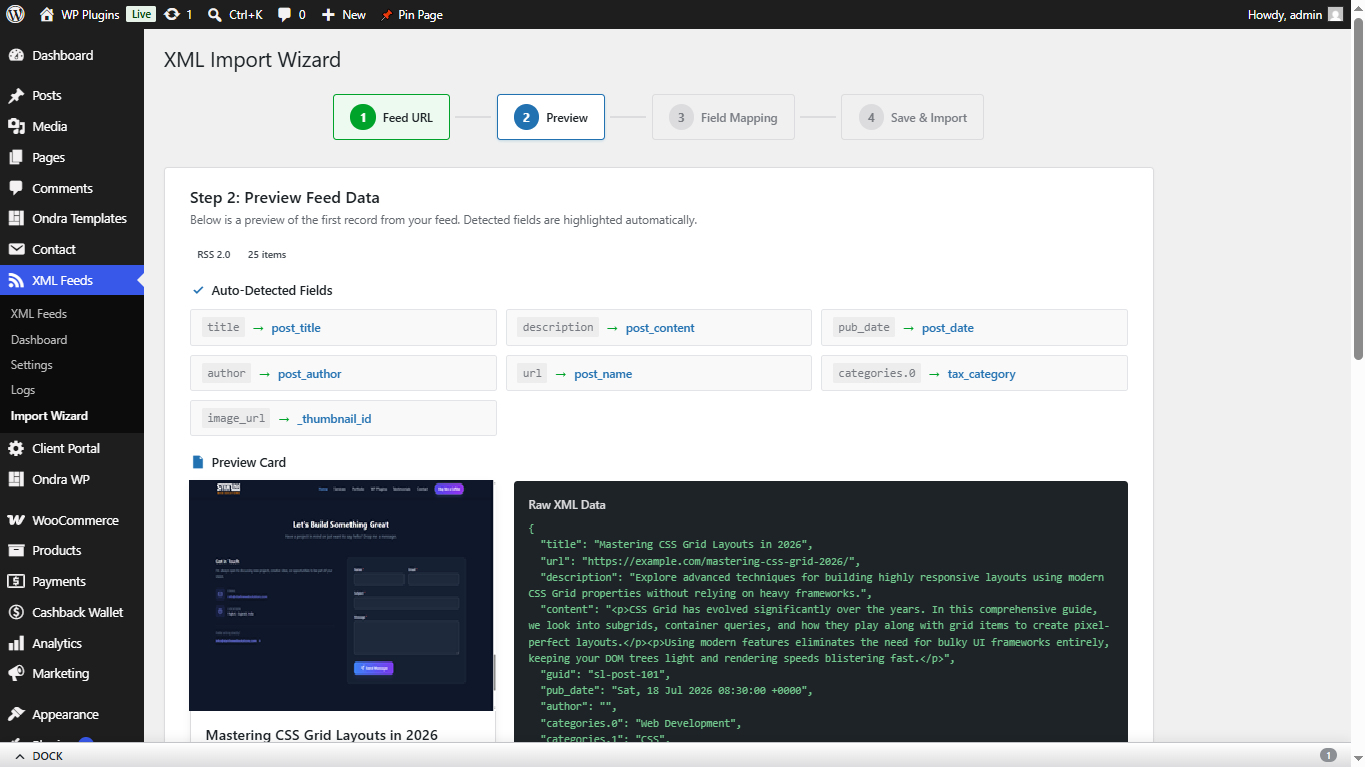Click 'Mastering CSS Grid Layouts in 2026' card title
1365x767 pixels.
pyautogui.click(x=322, y=735)
